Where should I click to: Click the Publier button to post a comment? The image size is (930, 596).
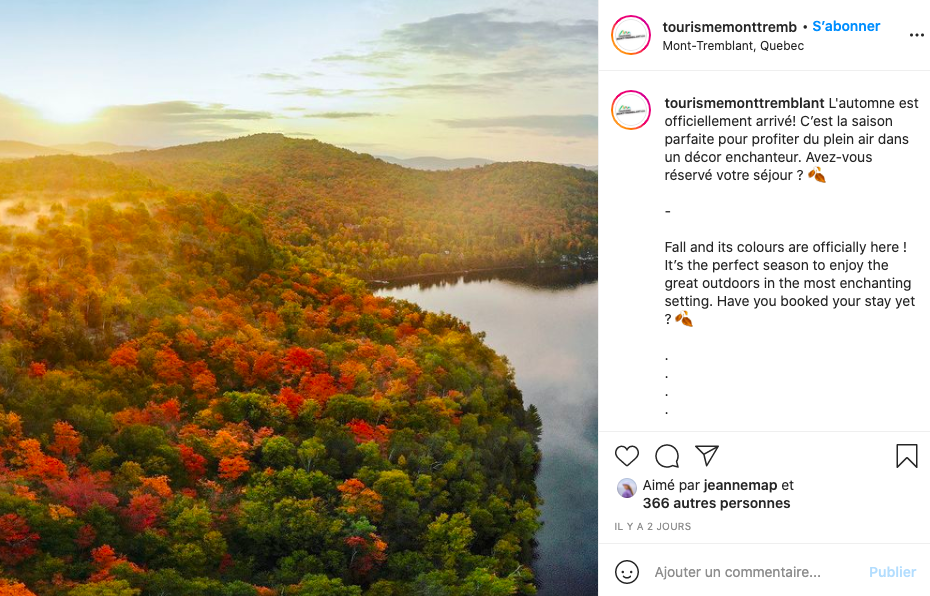click(x=892, y=572)
